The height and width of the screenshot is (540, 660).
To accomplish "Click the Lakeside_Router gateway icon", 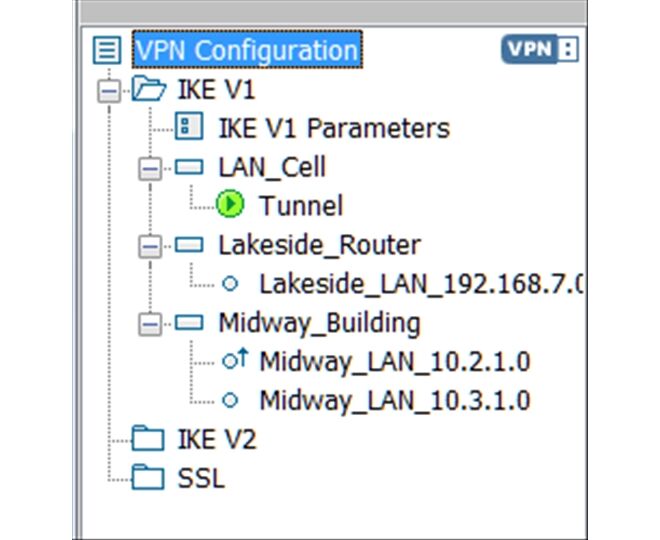I will pos(189,245).
